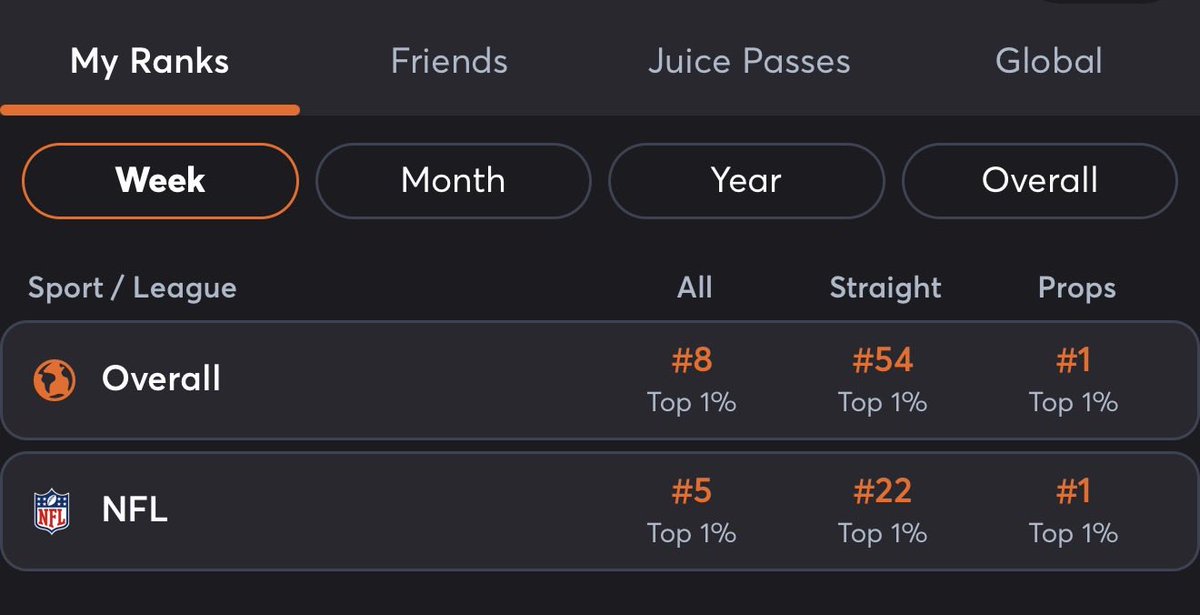Open the Juice Passes tab

(749, 61)
